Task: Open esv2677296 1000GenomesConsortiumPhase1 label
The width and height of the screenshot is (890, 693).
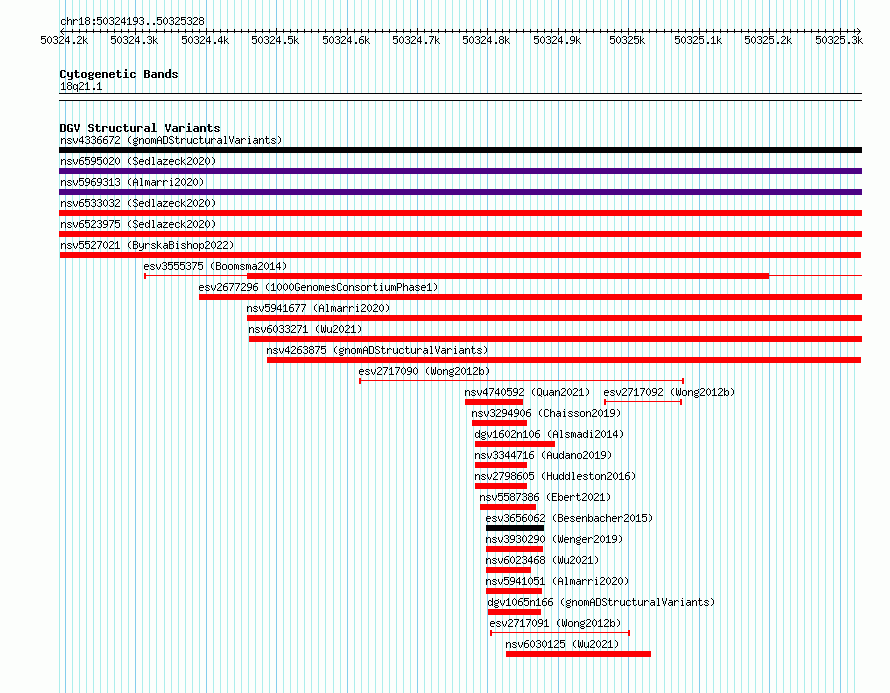Action: point(318,287)
